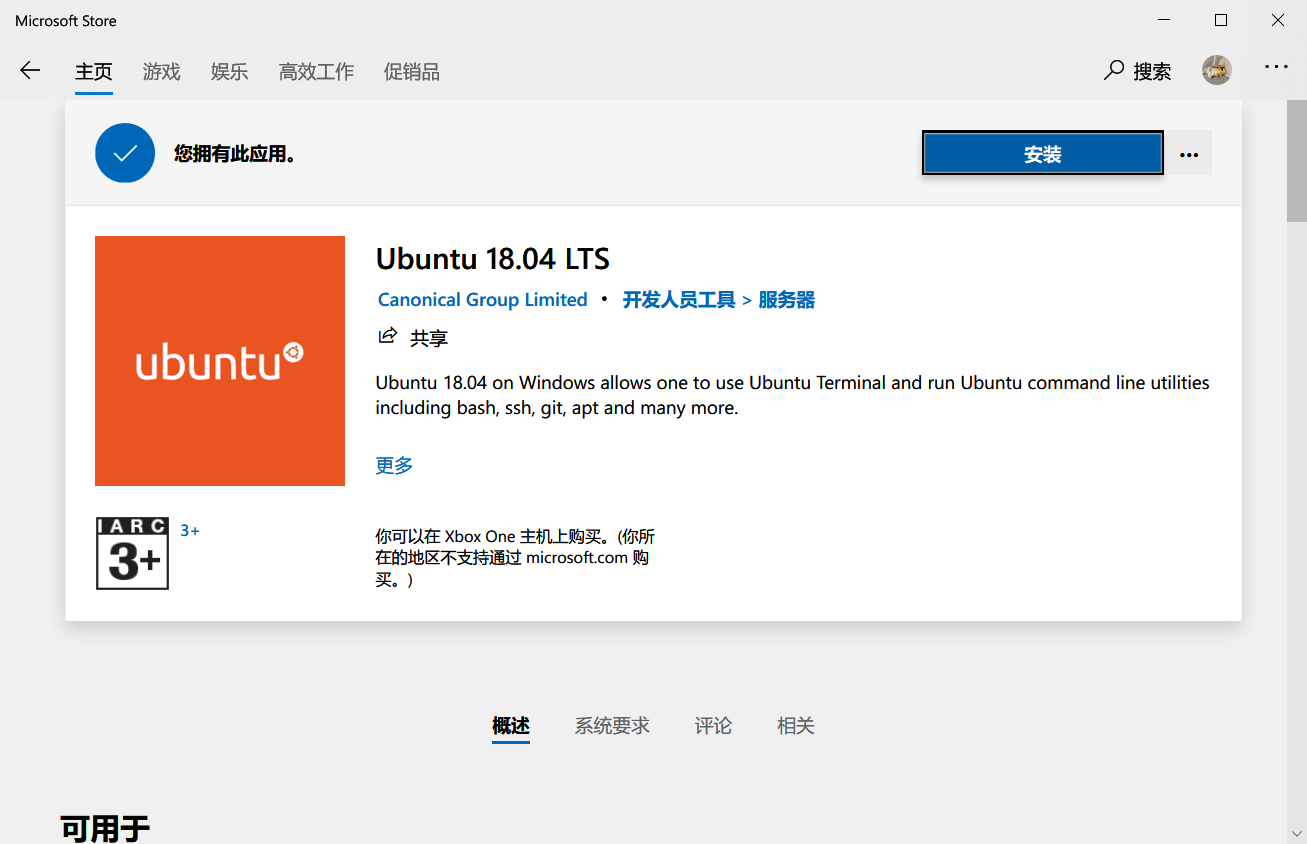
Task: Open the 搜索 search icon
Action: pos(1113,70)
